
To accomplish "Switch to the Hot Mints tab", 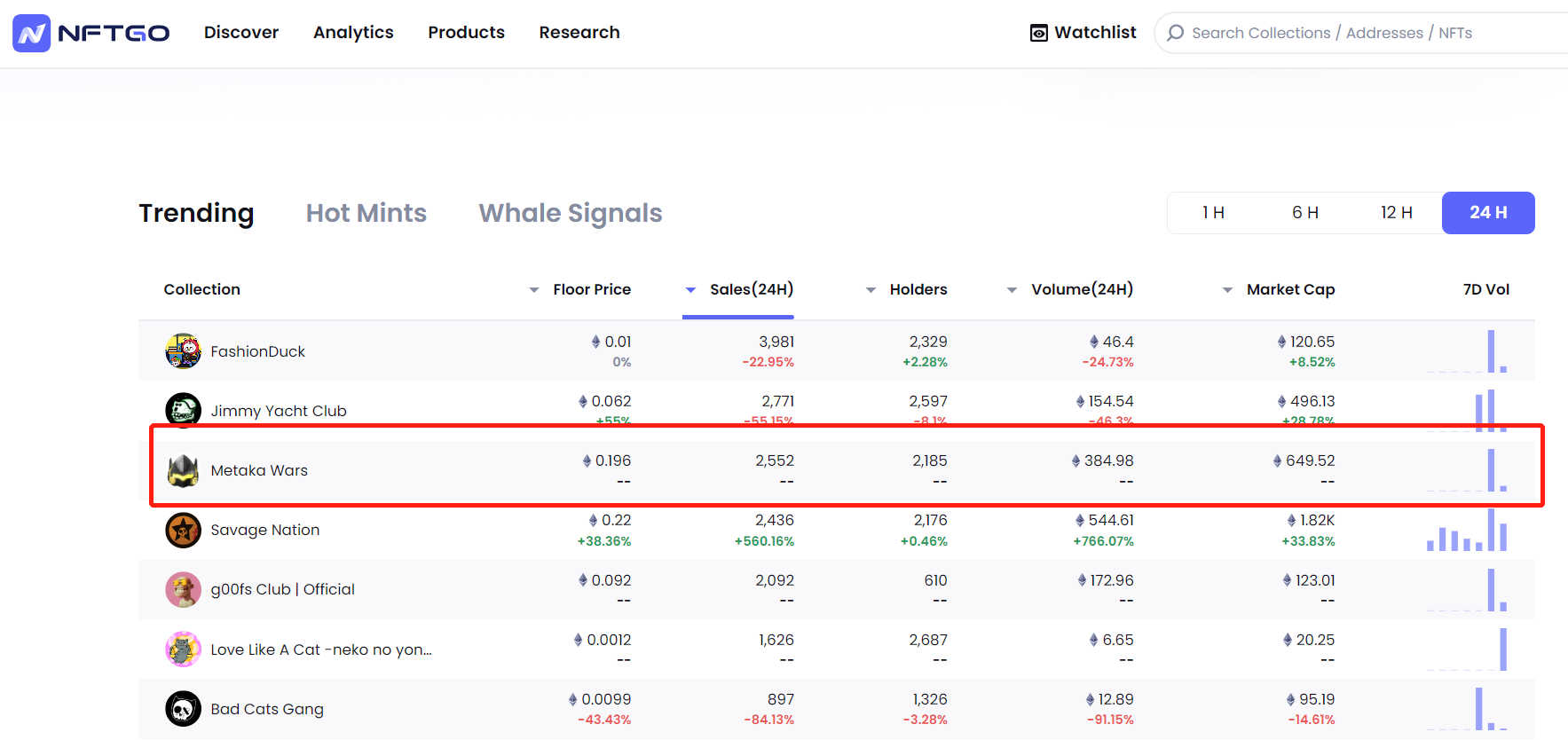I will point(366,213).
